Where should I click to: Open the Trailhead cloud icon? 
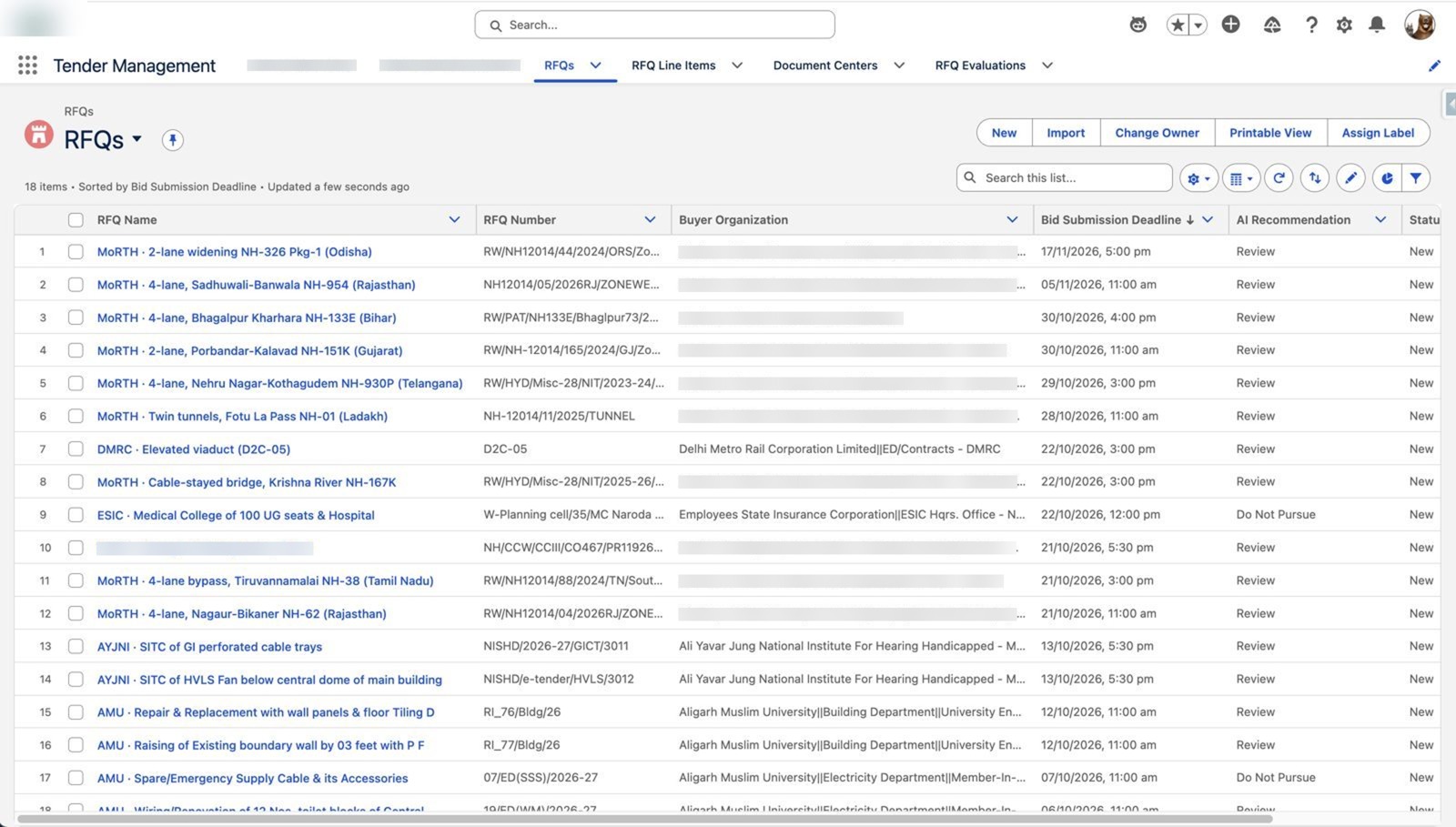pos(1272,25)
